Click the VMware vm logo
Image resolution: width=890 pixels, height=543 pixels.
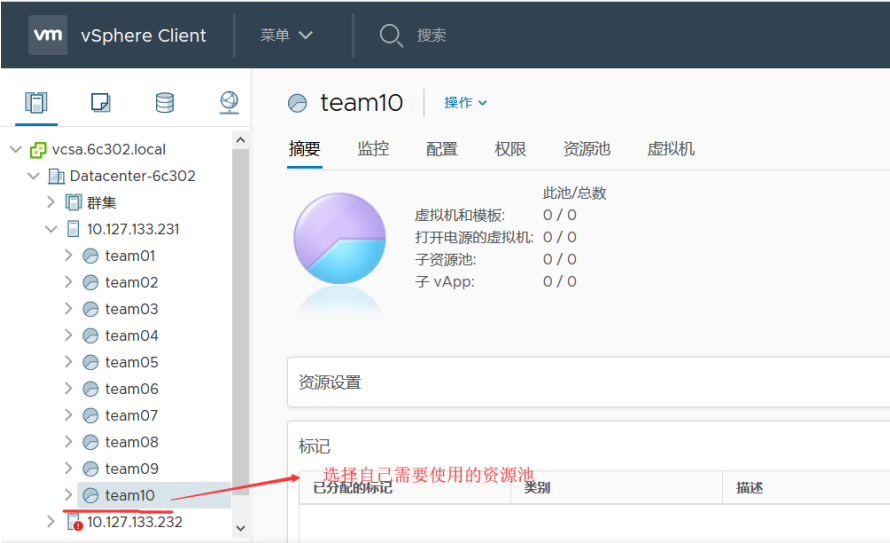48,35
